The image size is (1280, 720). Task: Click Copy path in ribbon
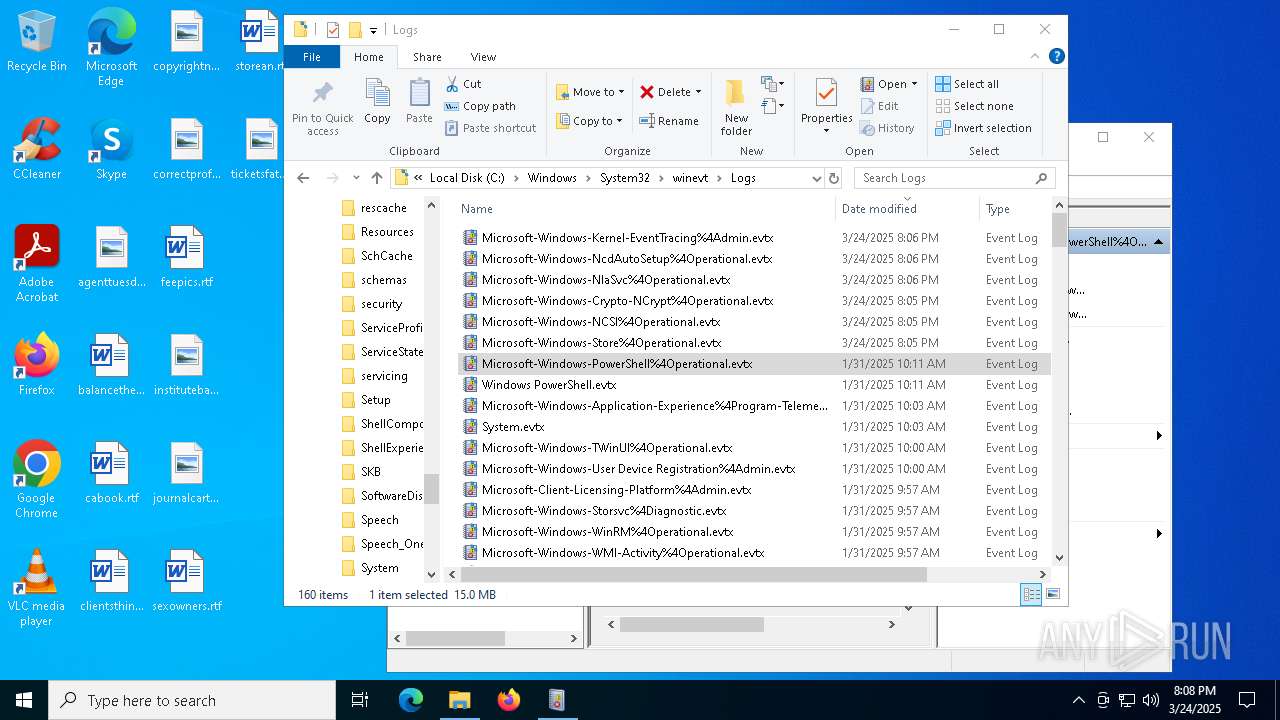[x=480, y=106]
